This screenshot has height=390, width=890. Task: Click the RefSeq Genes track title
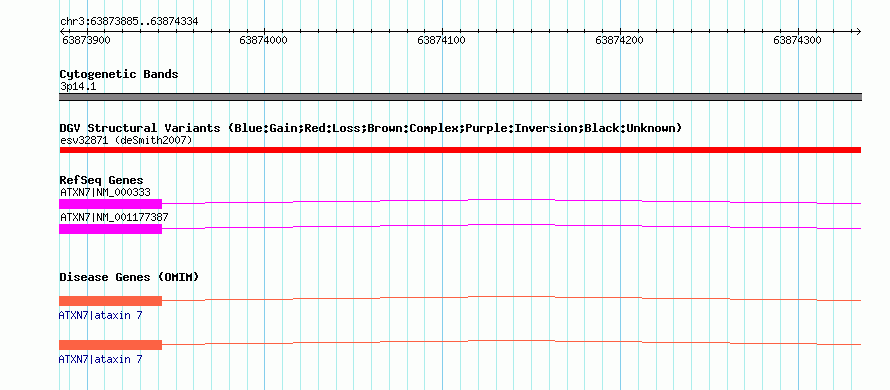click(101, 181)
